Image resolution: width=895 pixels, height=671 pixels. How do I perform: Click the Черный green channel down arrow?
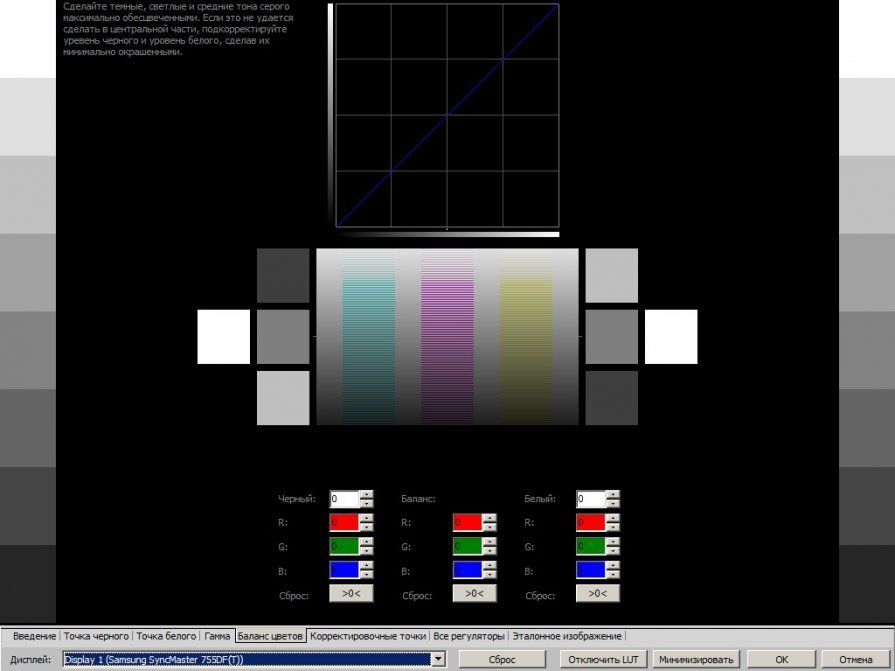click(x=366, y=551)
